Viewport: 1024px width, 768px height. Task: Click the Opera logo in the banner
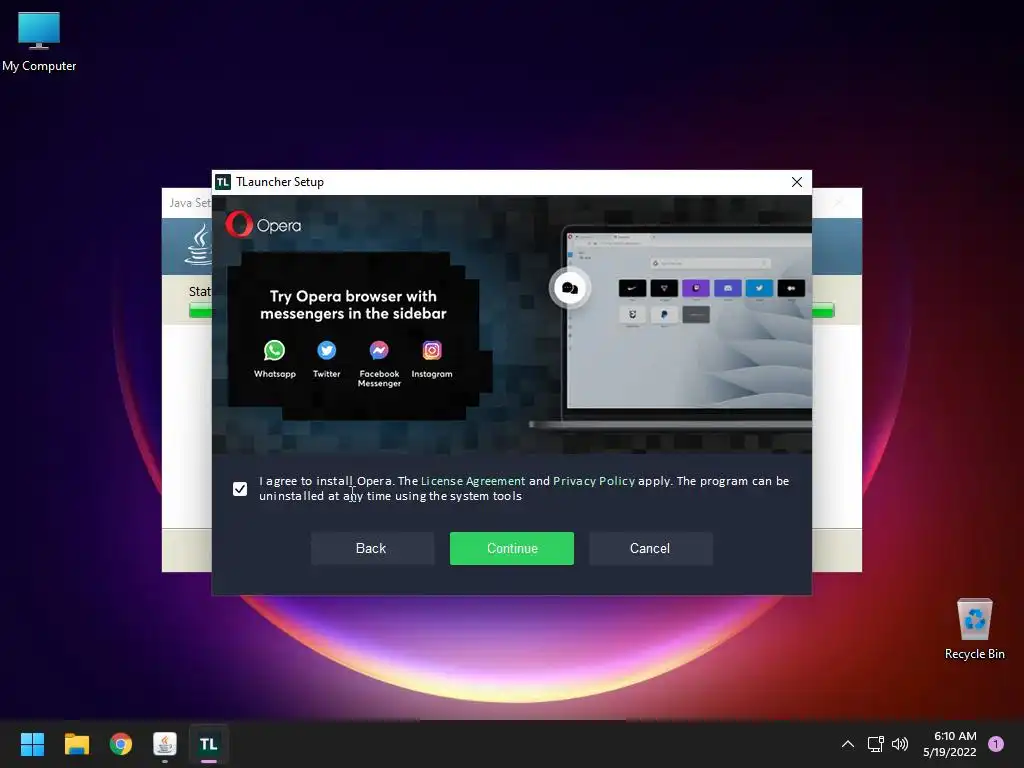263,225
